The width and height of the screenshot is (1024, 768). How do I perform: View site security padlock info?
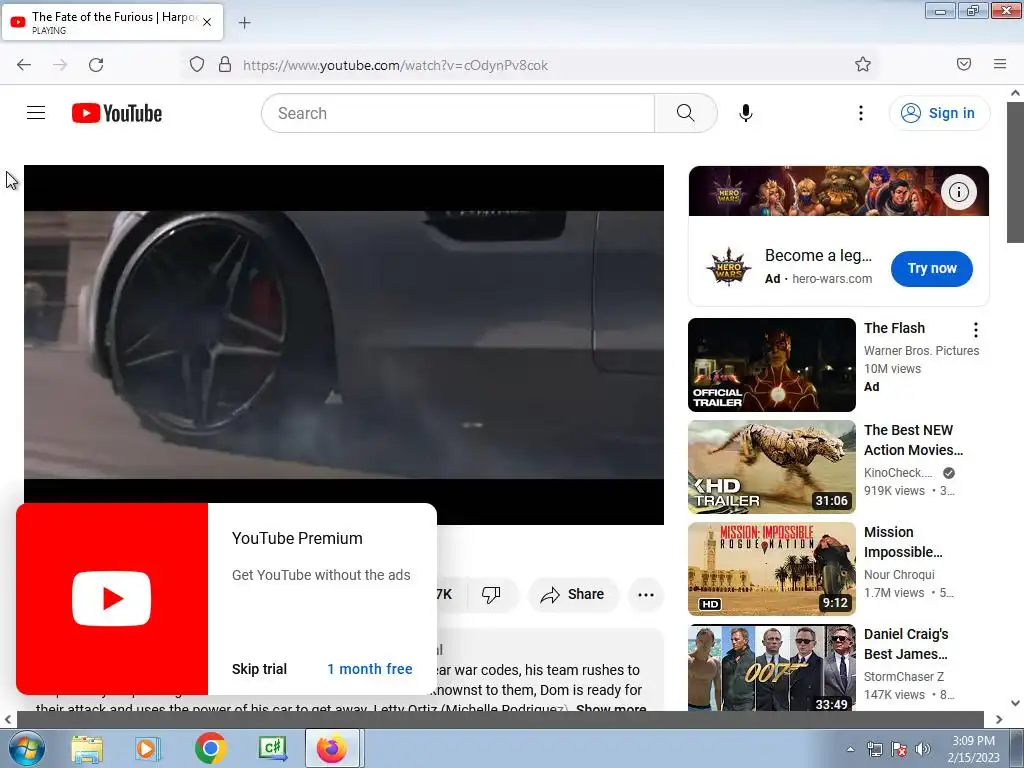pos(225,65)
